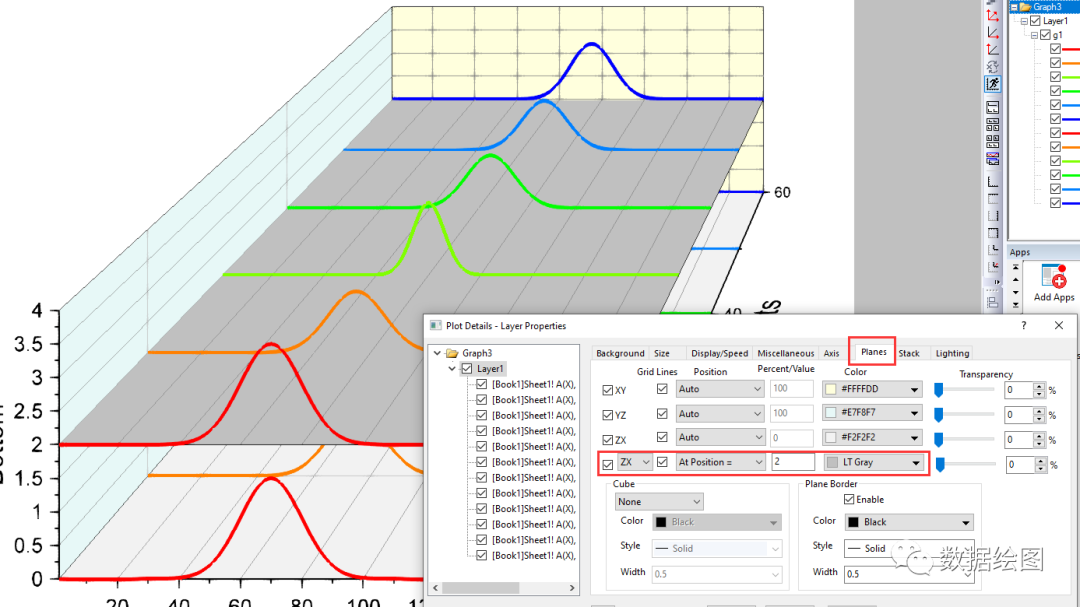
Task: Select the Planes tab
Action: (x=873, y=351)
